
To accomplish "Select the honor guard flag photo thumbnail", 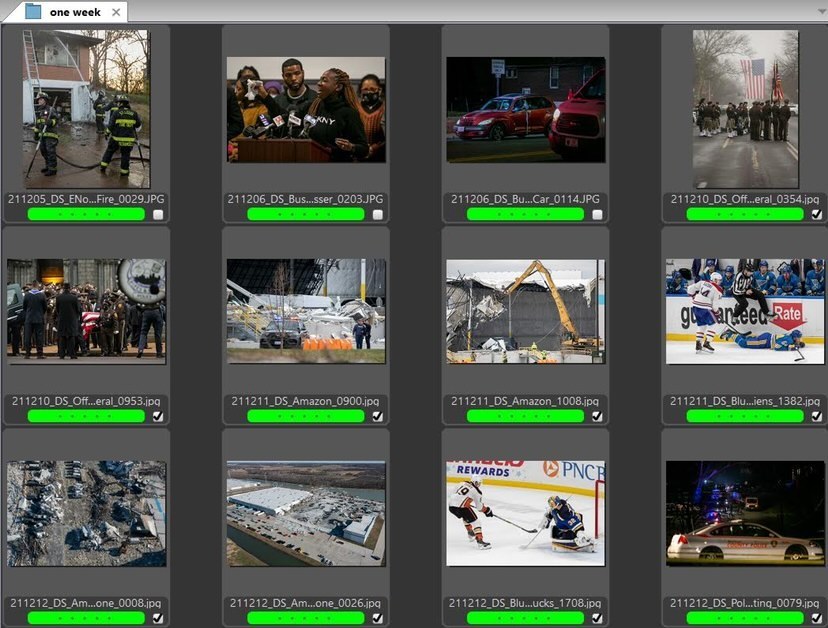I will (745, 110).
